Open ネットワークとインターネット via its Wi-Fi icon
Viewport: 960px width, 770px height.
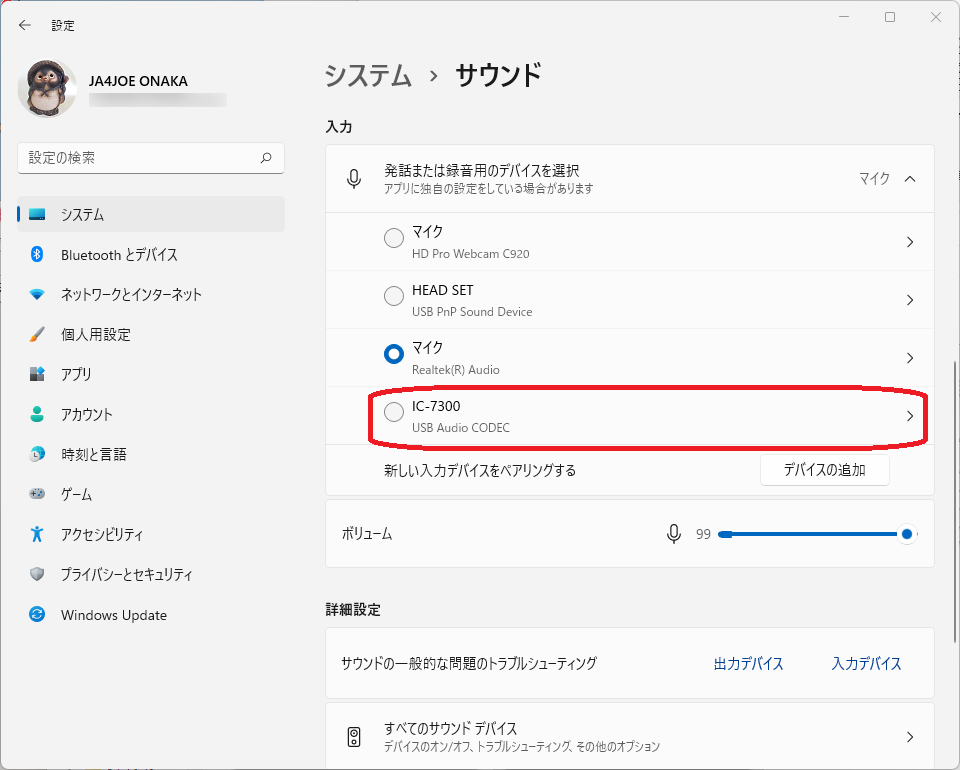pyautogui.click(x=37, y=295)
